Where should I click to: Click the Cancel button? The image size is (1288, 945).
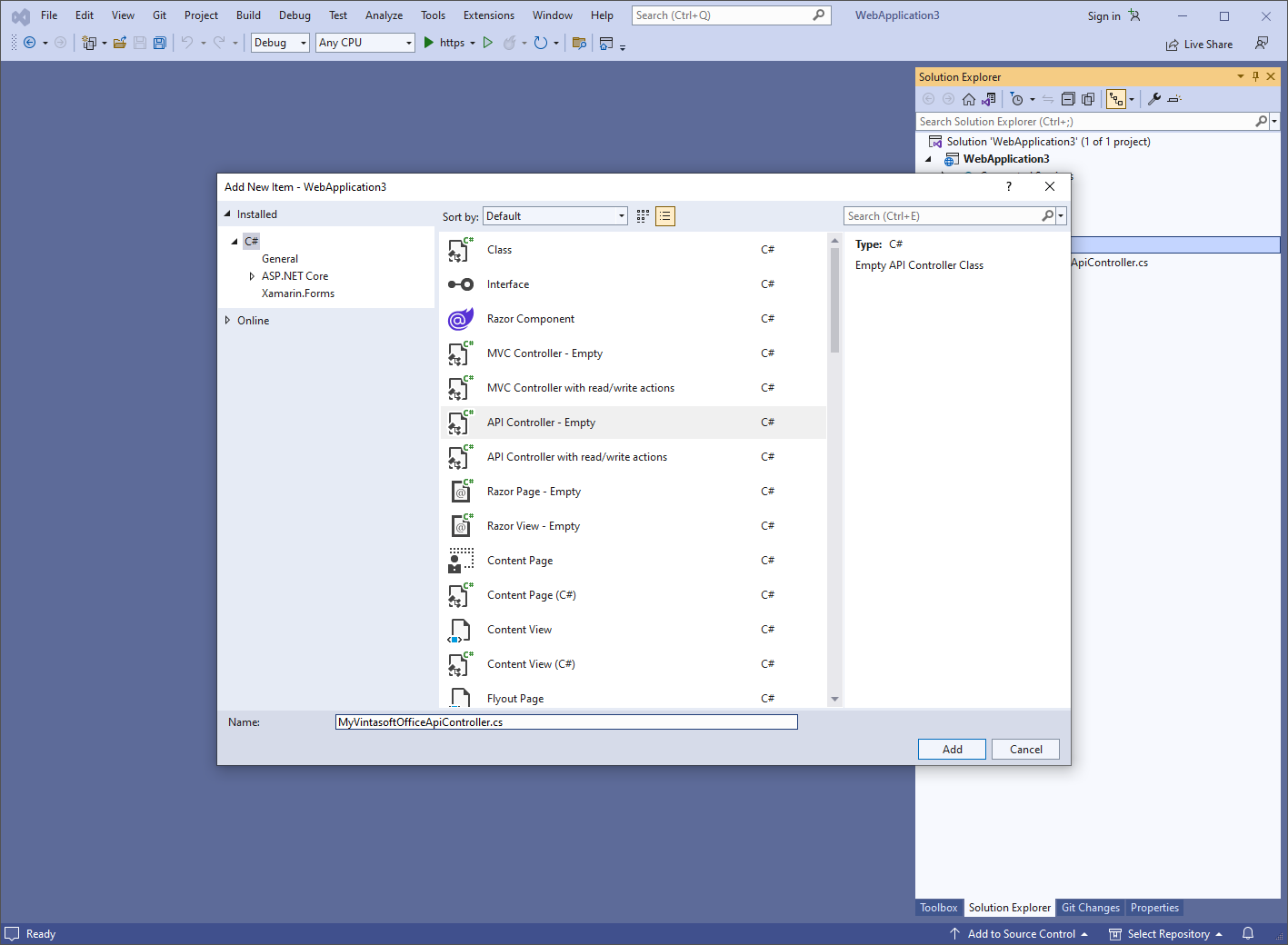point(1025,750)
